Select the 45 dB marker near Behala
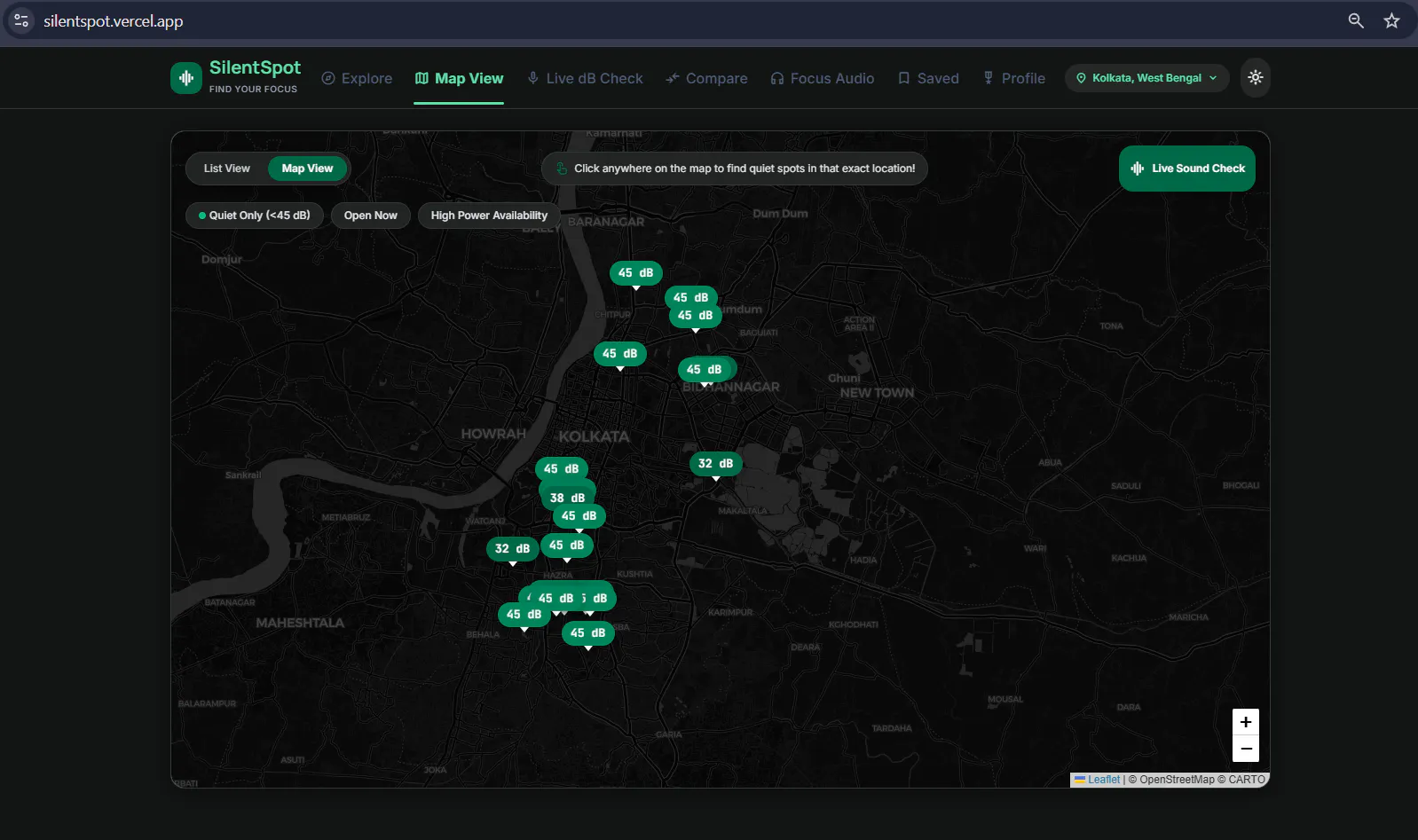Viewport: 1418px width, 840px height. pyautogui.click(x=524, y=615)
